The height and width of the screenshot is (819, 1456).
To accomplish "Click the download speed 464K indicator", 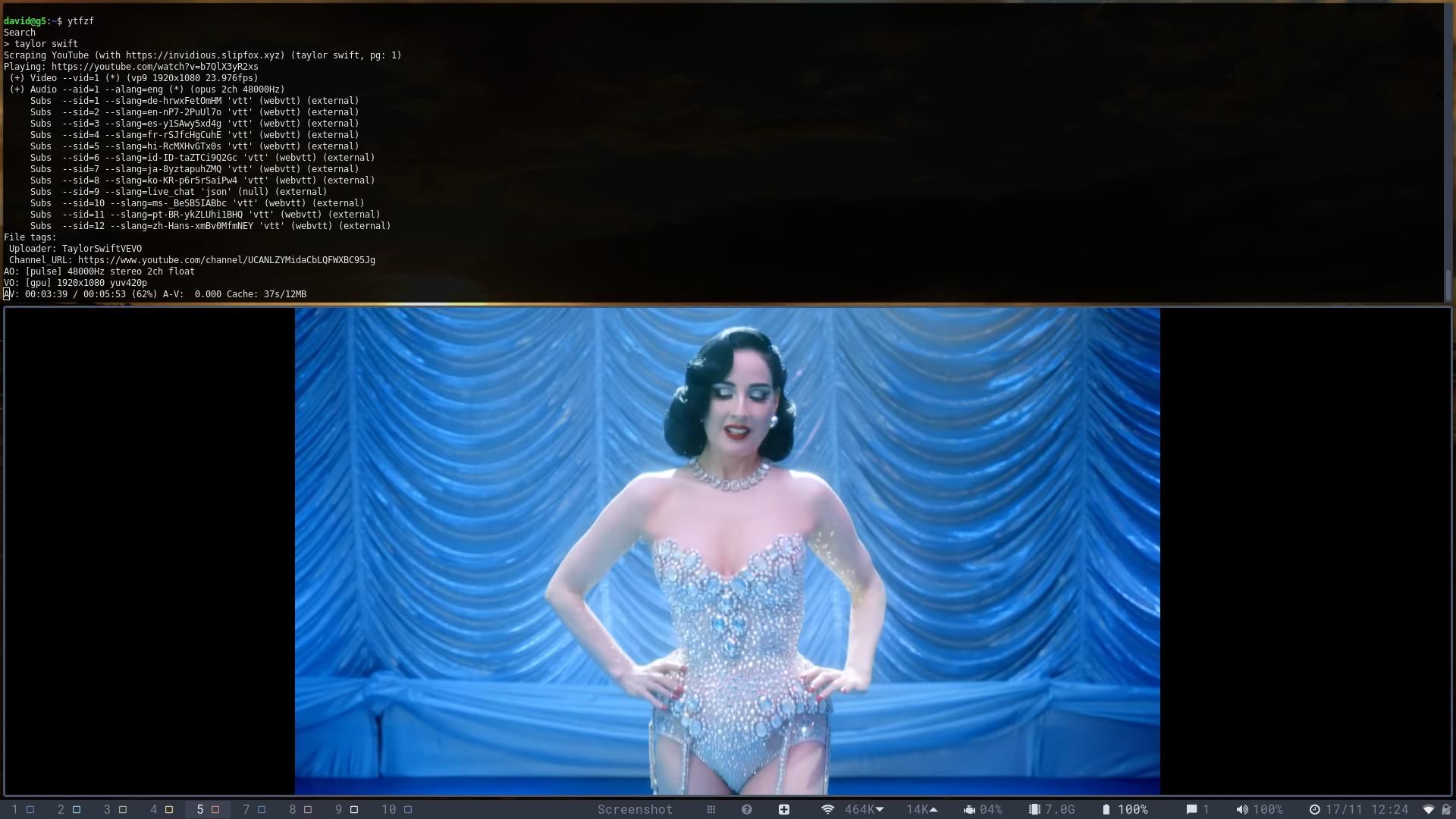I will (x=864, y=809).
